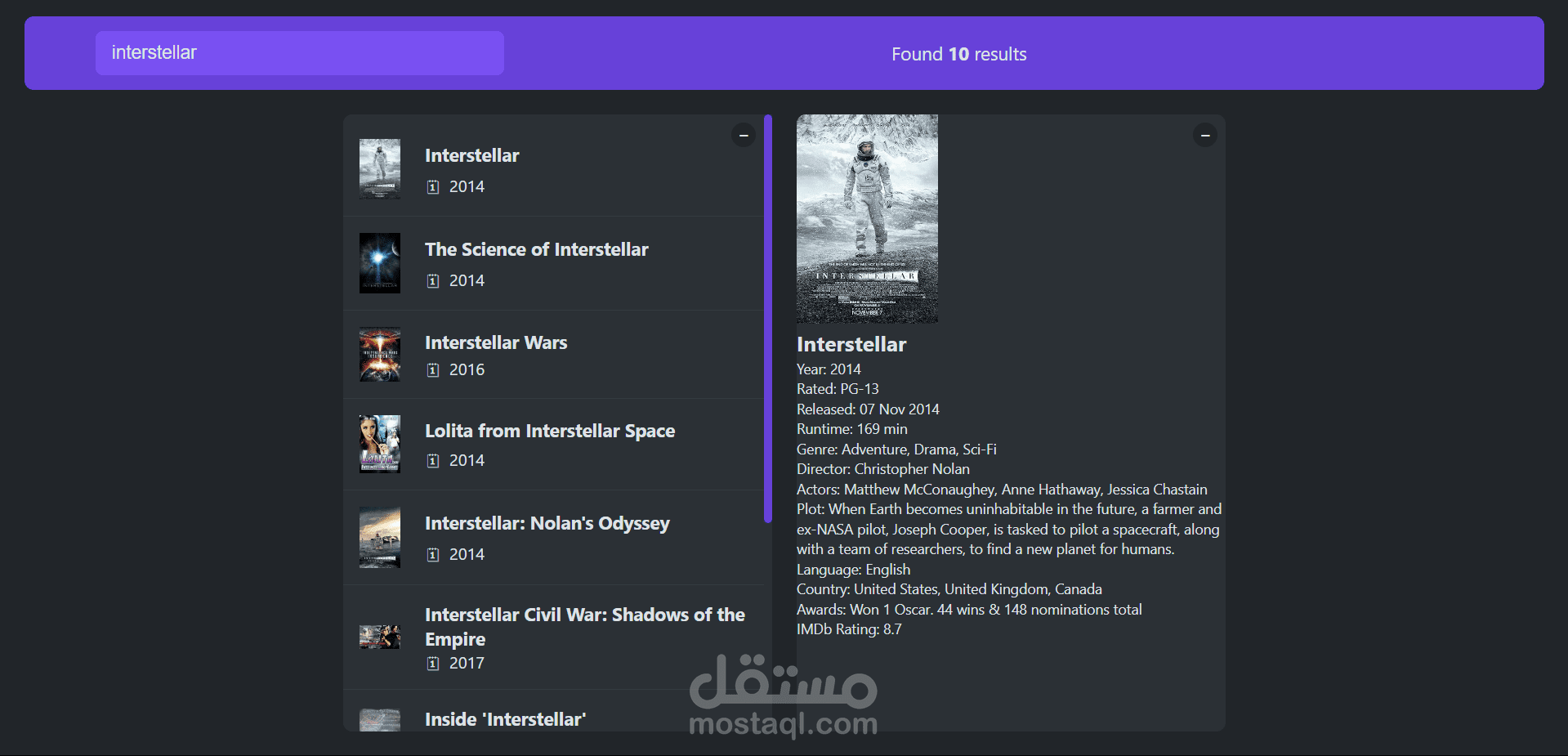
Task: Click the Found 10 results text
Action: click(x=958, y=54)
